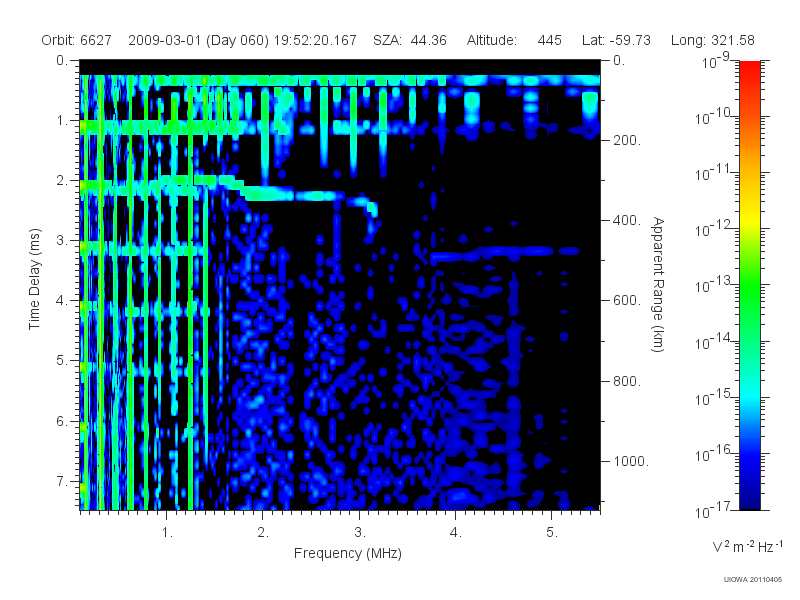Click apparent range tick label '1000.'
Image resolution: width=800 pixels, height=600 pixels.
pos(631,461)
